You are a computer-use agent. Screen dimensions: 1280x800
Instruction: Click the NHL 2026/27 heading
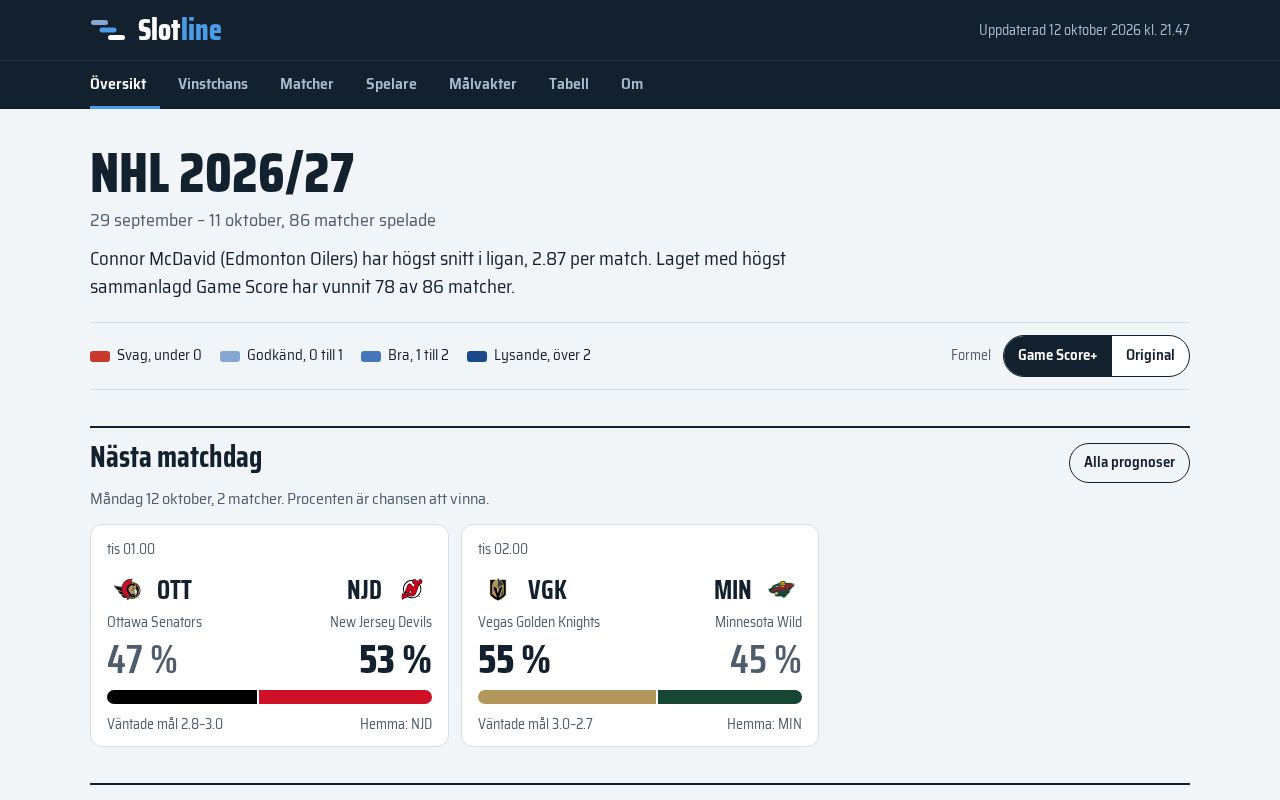[222, 173]
